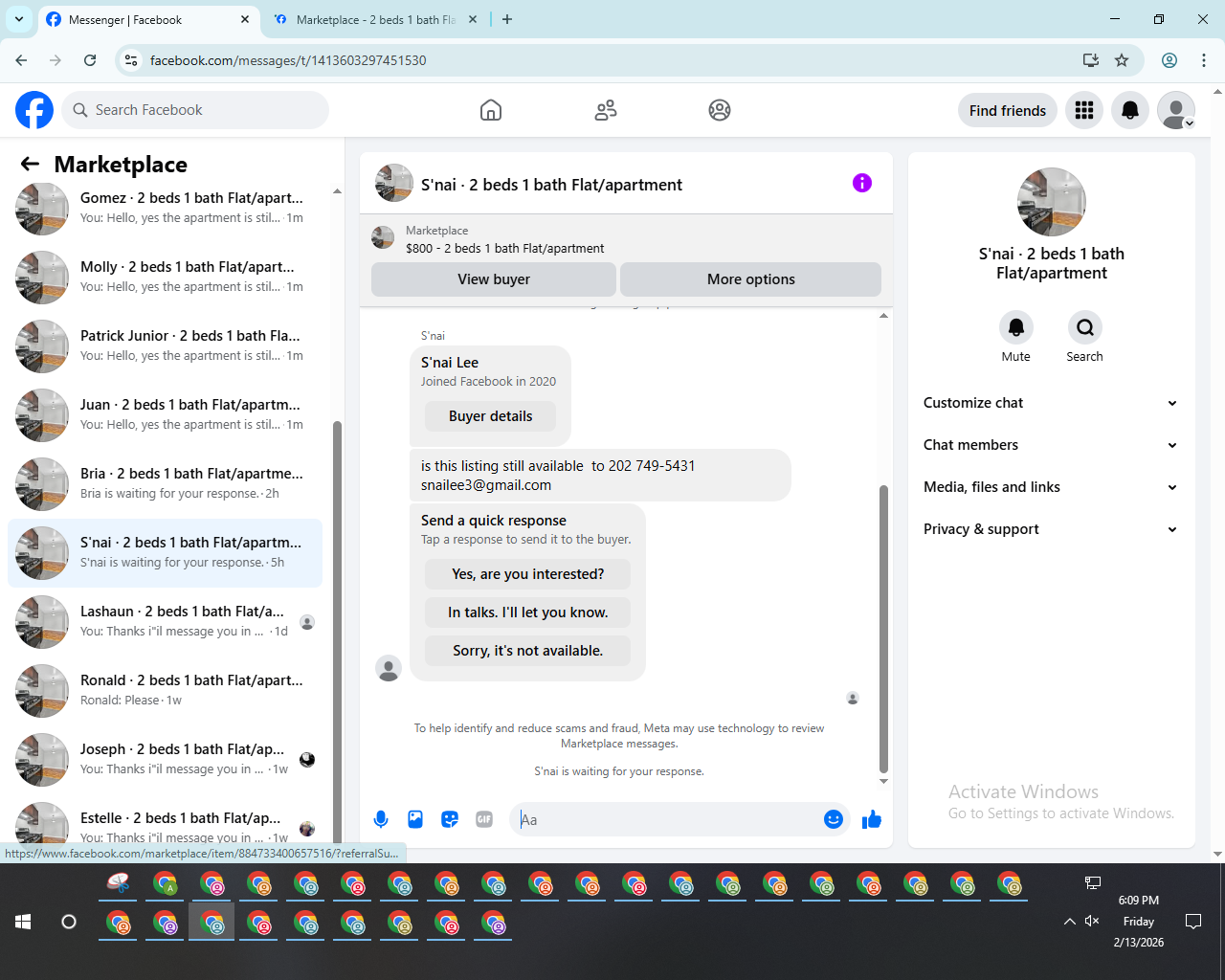Open Bria conversation in list
The height and width of the screenshot is (980, 1225).
coord(165,483)
